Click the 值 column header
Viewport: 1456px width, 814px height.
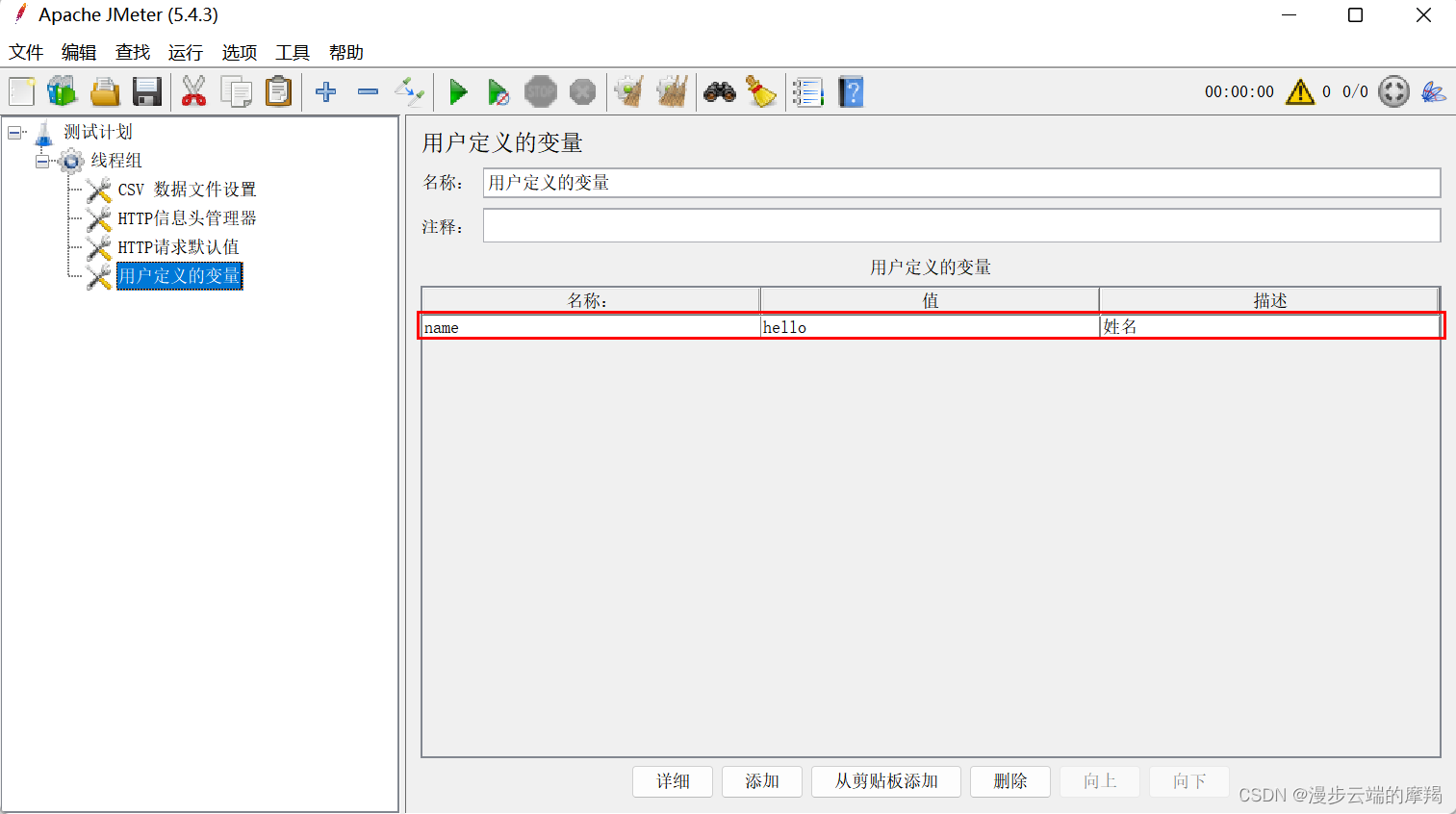tap(930, 300)
